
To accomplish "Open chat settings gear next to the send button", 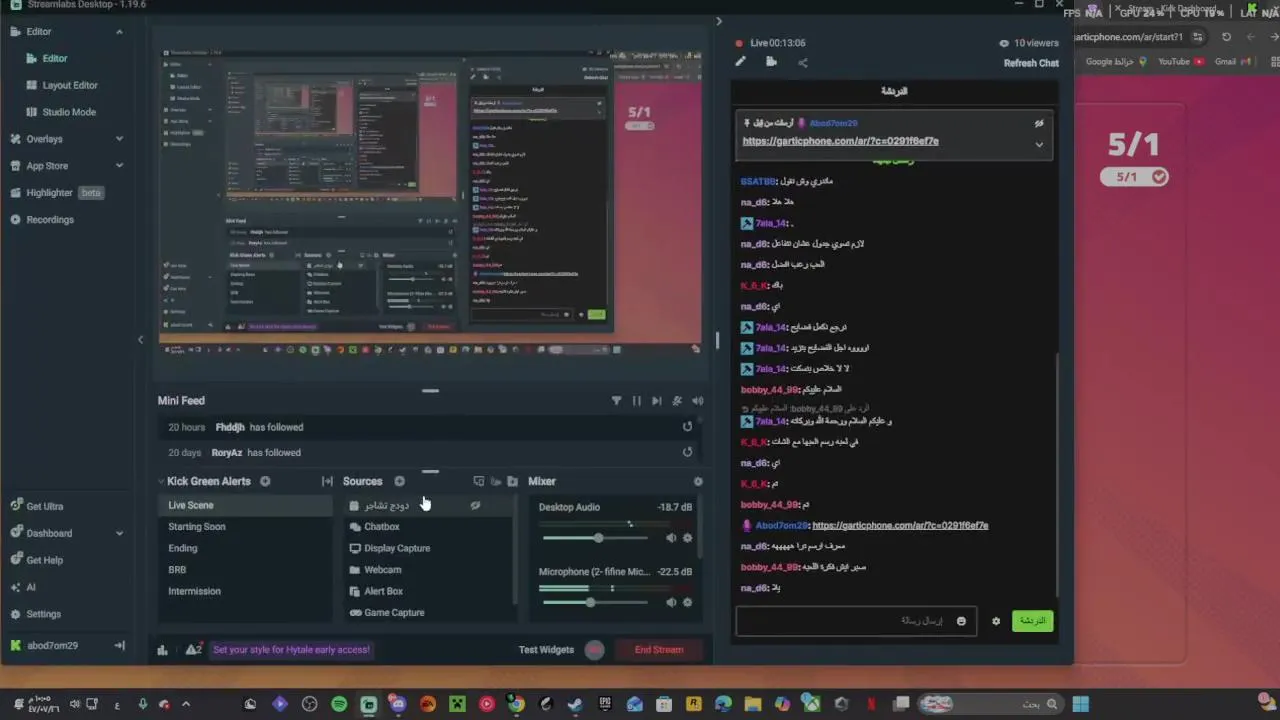I will click(x=995, y=621).
